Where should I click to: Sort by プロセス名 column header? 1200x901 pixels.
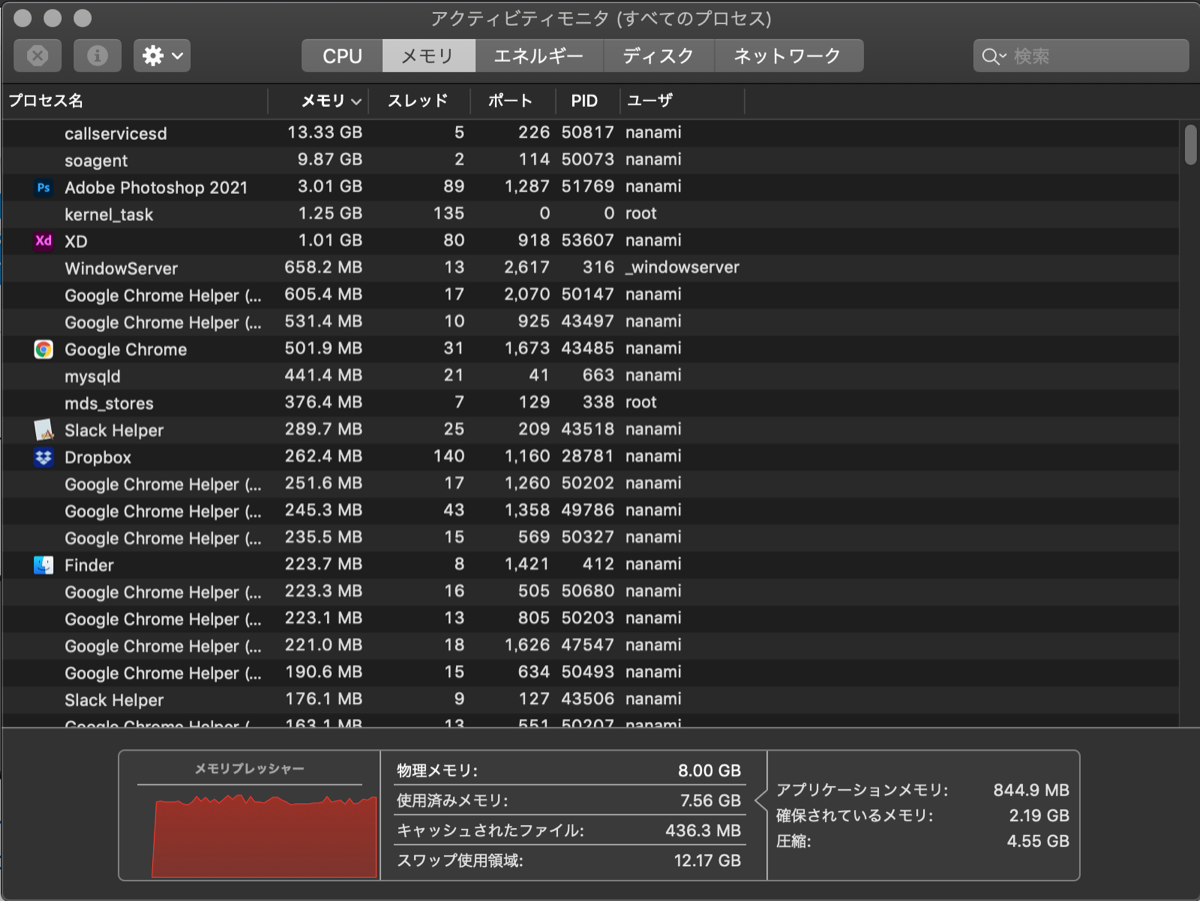click(134, 101)
